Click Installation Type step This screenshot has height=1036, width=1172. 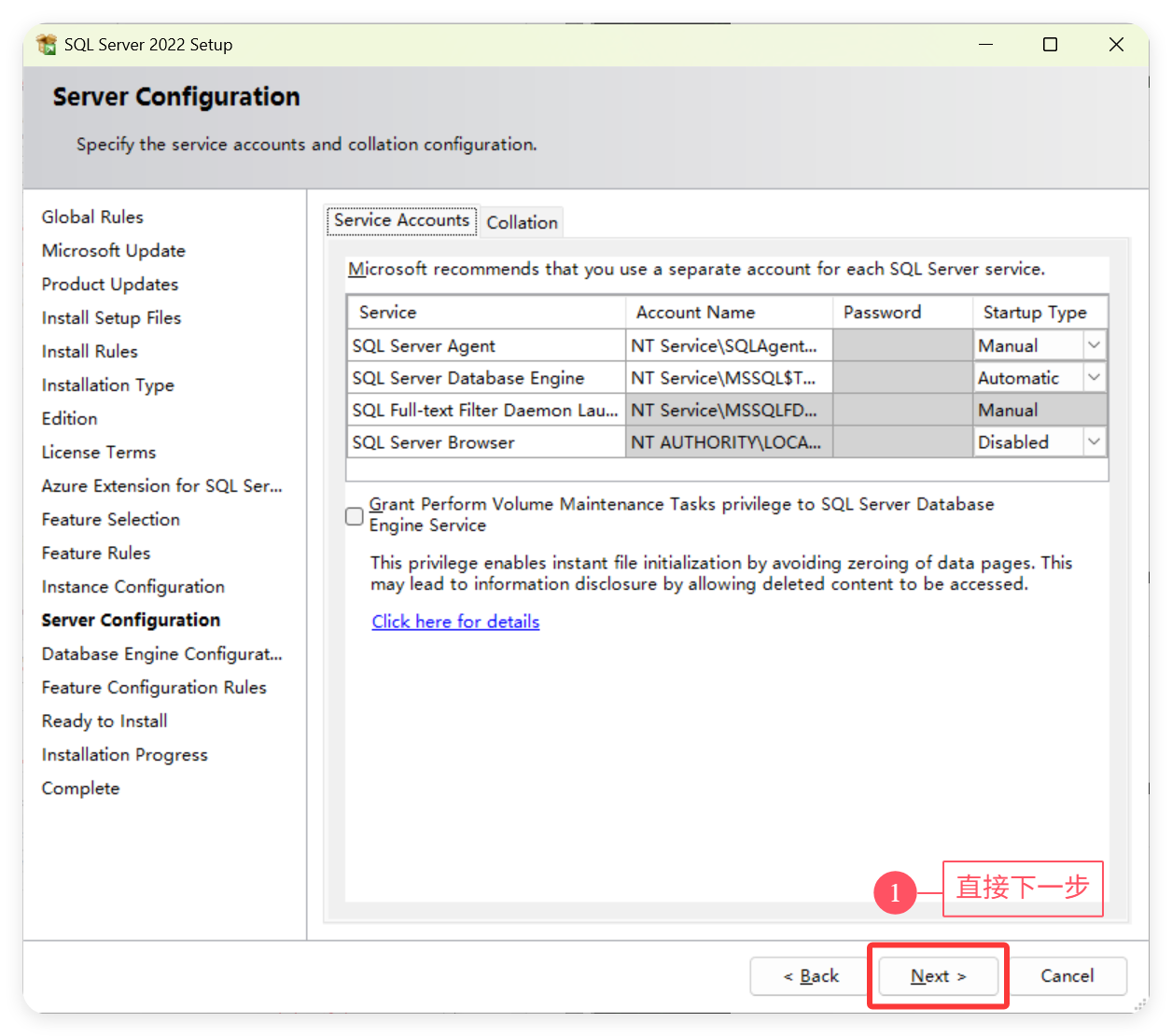(x=108, y=385)
